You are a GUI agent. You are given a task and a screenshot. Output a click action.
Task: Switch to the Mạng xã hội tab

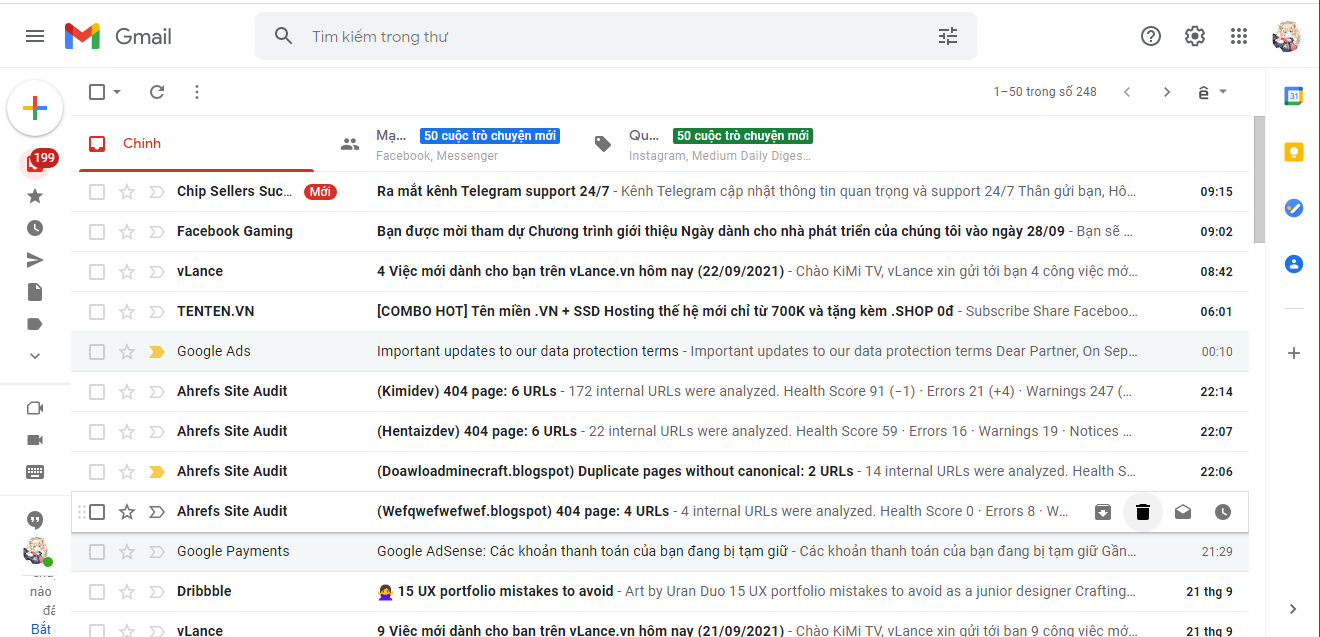coord(450,143)
